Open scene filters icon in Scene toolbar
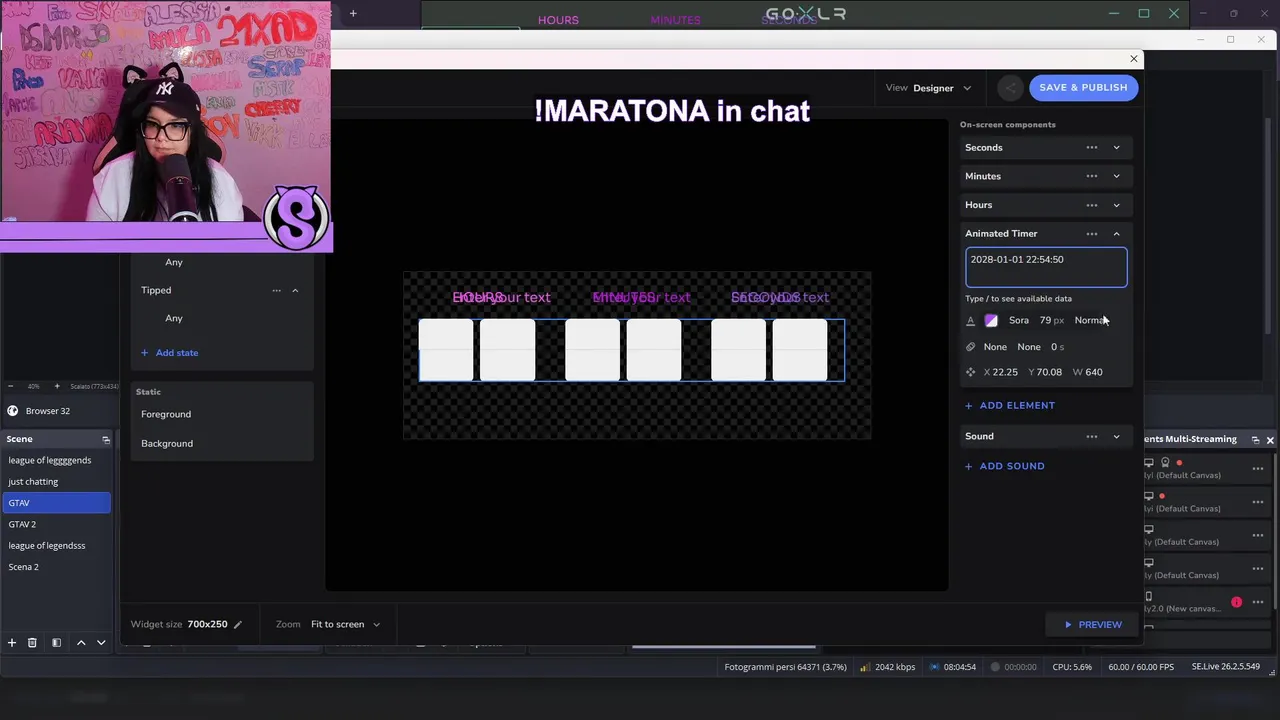The image size is (1280, 720). point(56,643)
